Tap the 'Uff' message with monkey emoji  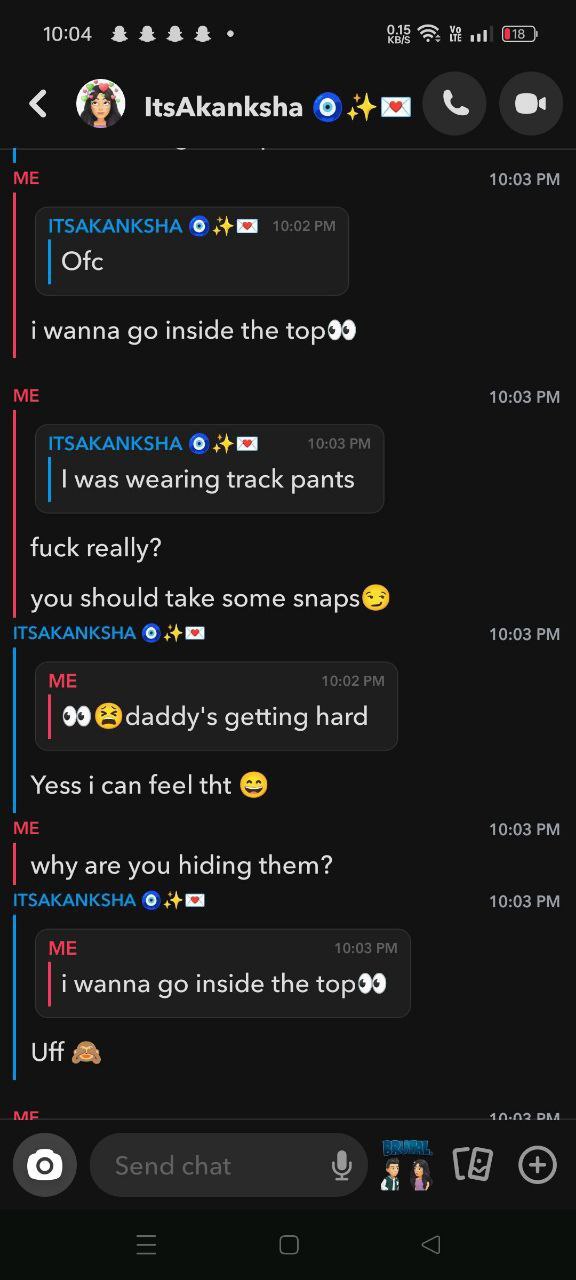pos(66,1052)
